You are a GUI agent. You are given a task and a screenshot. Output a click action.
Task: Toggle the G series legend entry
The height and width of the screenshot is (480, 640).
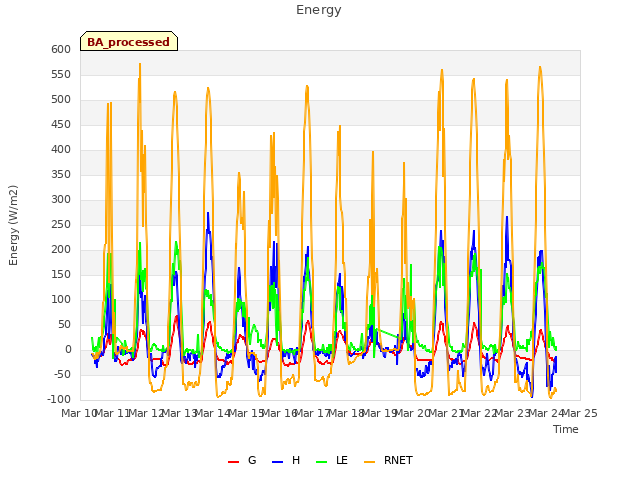(x=242, y=460)
